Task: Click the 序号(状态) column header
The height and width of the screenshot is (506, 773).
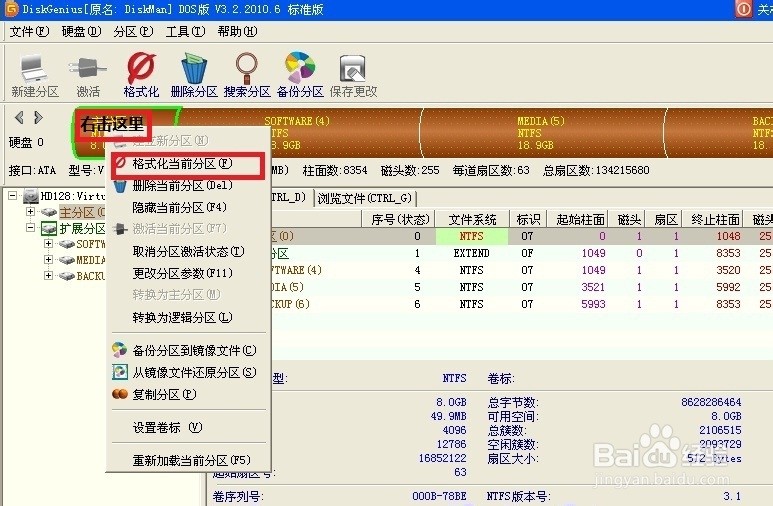Action: [399, 219]
